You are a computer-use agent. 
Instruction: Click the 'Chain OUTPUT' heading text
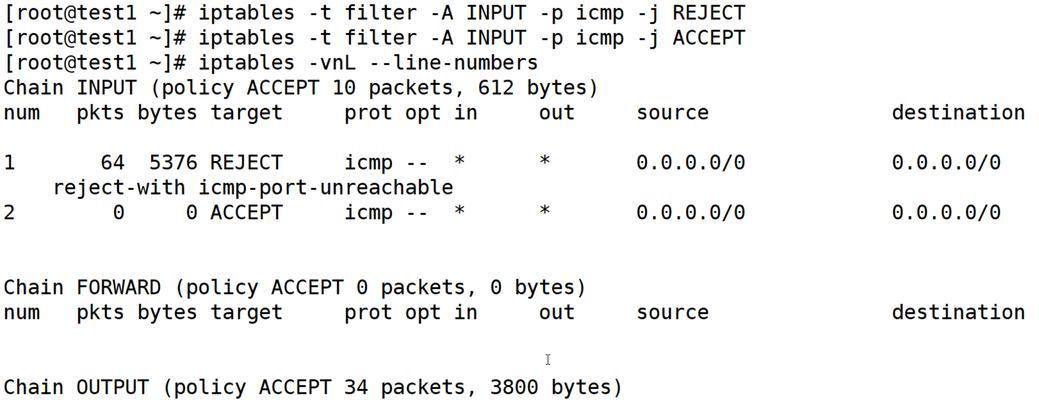pos(76,387)
